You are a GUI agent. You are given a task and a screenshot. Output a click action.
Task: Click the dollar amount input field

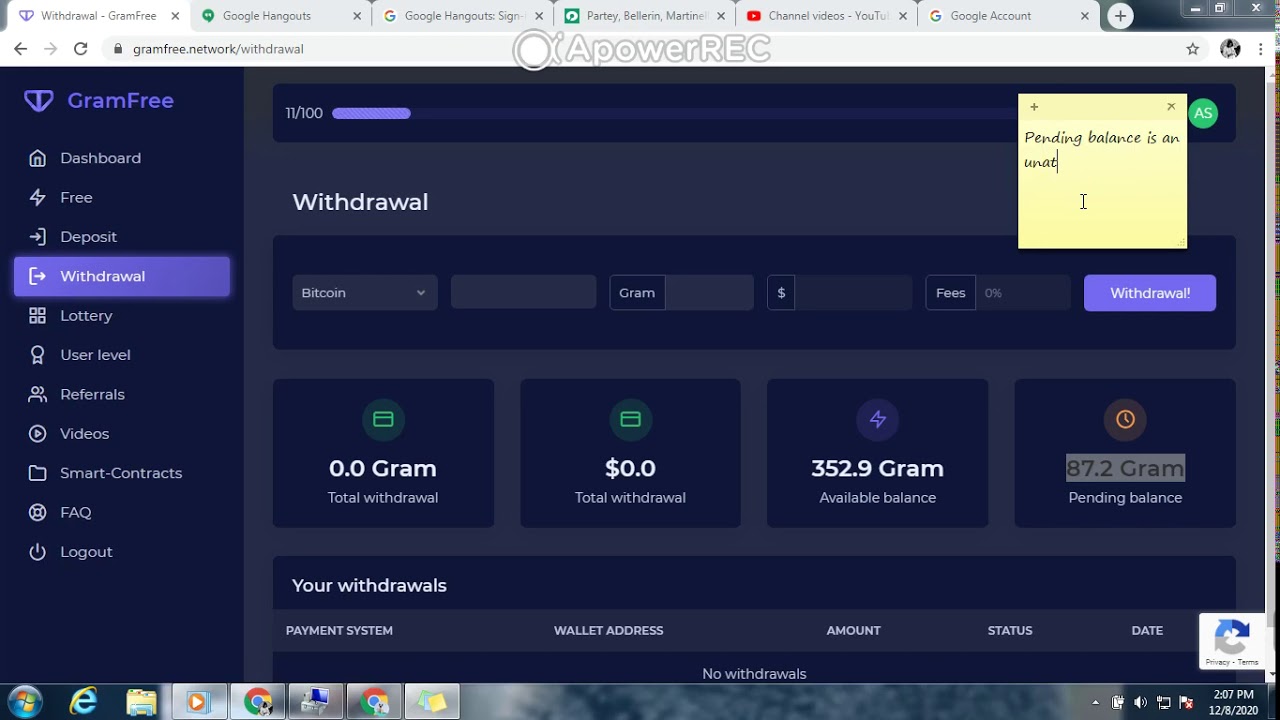click(x=853, y=293)
